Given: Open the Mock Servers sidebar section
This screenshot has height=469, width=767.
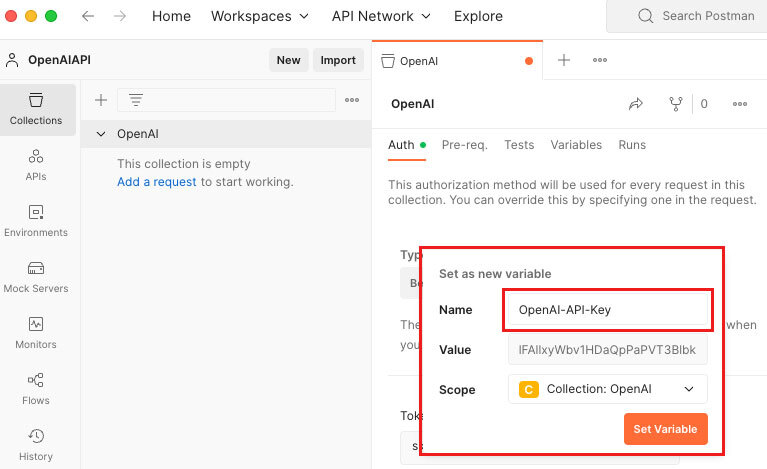Looking at the screenshot, I should point(36,277).
